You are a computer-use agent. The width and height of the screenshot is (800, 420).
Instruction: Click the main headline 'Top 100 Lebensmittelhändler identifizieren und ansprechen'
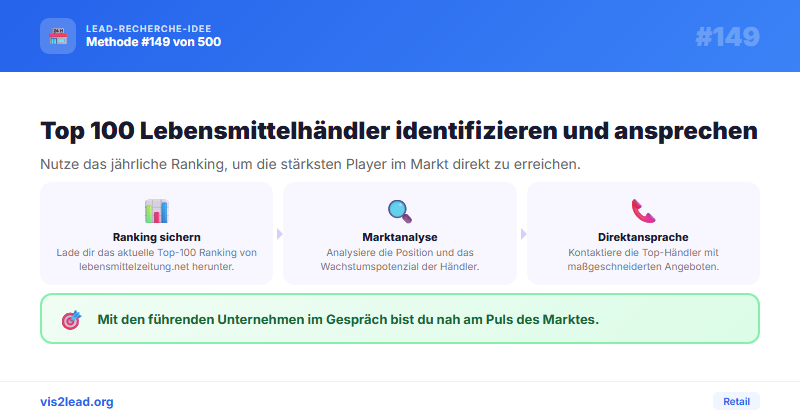(399, 131)
